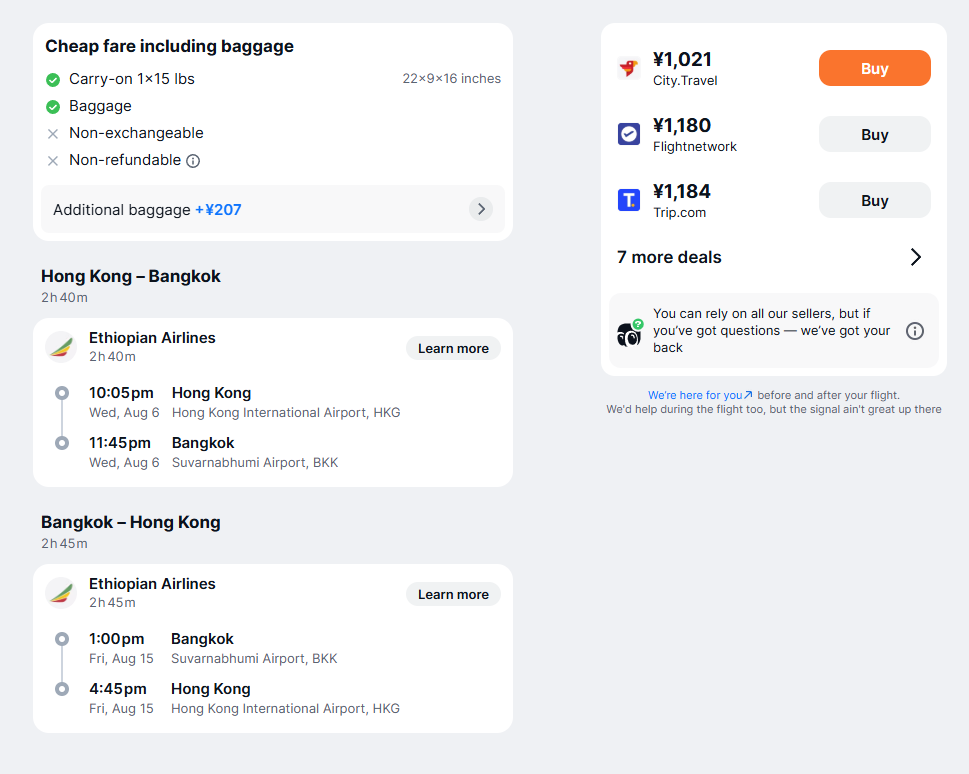Open the Non-refundable info icon
Screen dimensions: 969x774
click(193, 161)
